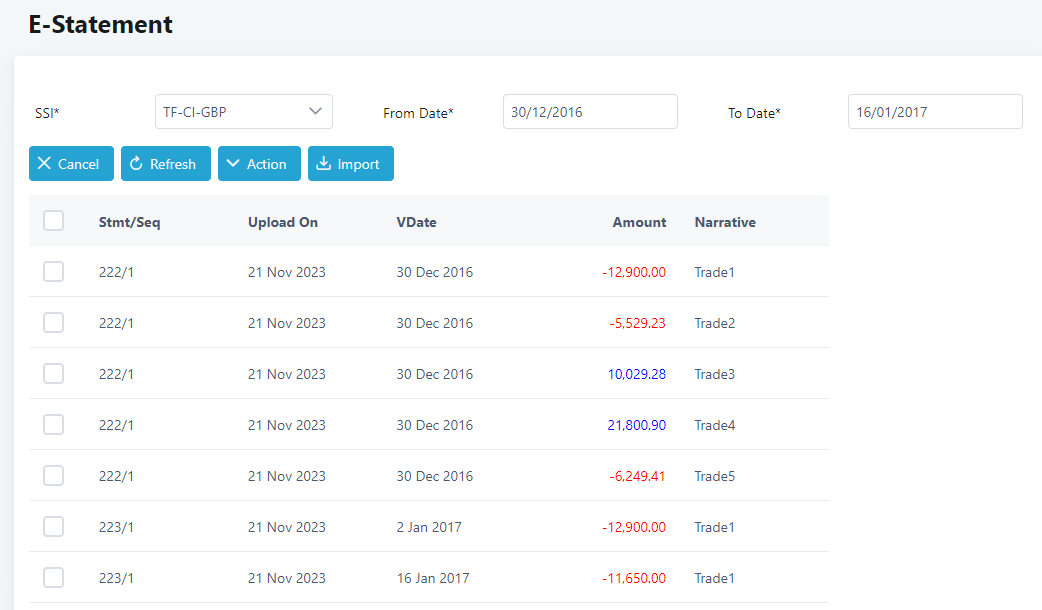Click the Amount column header
Screen dimensions: 1042x610
click(x=639, y=222)
